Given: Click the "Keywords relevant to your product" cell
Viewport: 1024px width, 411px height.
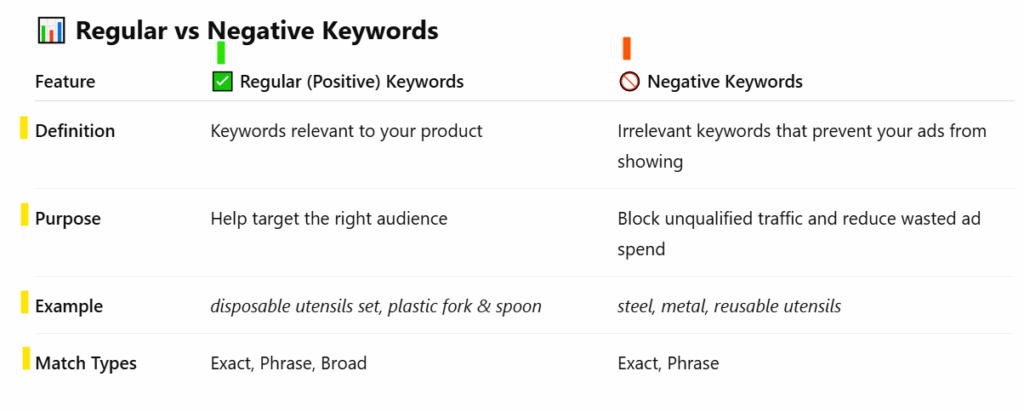Looking at the screenshot, I should 347,131.
